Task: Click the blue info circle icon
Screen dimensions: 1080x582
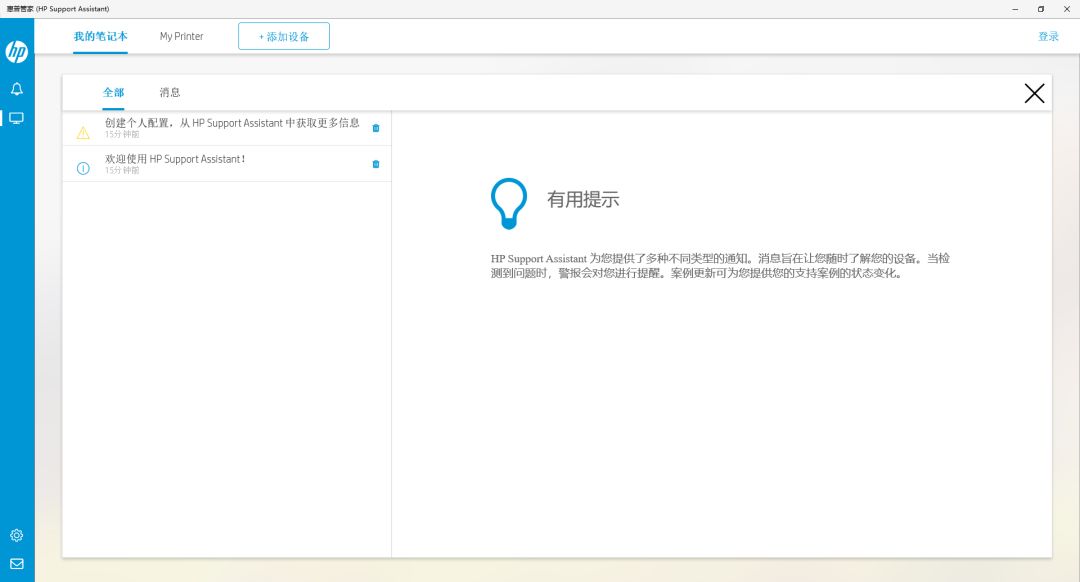Action: (83, 168)
